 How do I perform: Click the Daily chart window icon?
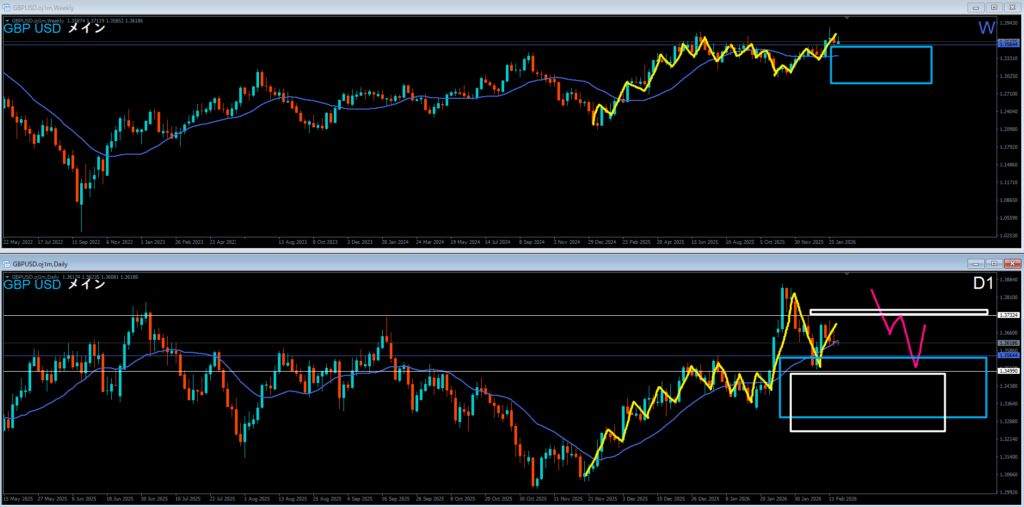click(8, 262)
